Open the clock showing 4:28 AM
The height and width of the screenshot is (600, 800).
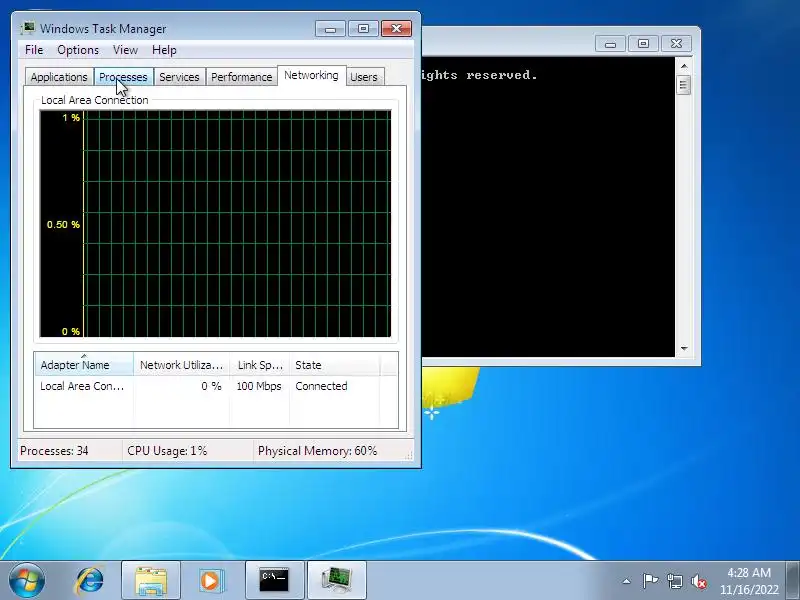tap(749, 581)
